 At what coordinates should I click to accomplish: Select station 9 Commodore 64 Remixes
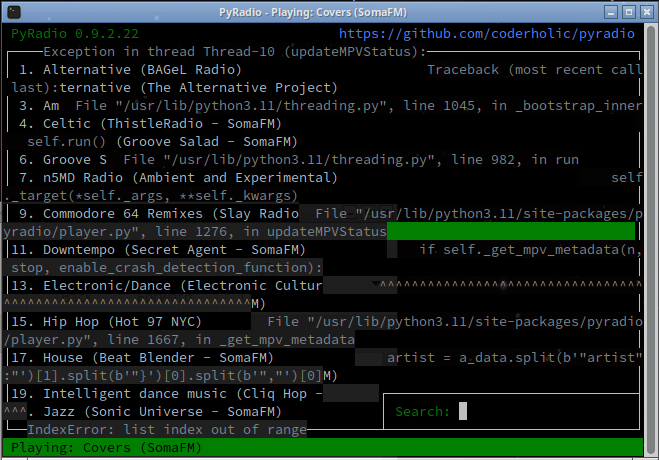[159, 214]
